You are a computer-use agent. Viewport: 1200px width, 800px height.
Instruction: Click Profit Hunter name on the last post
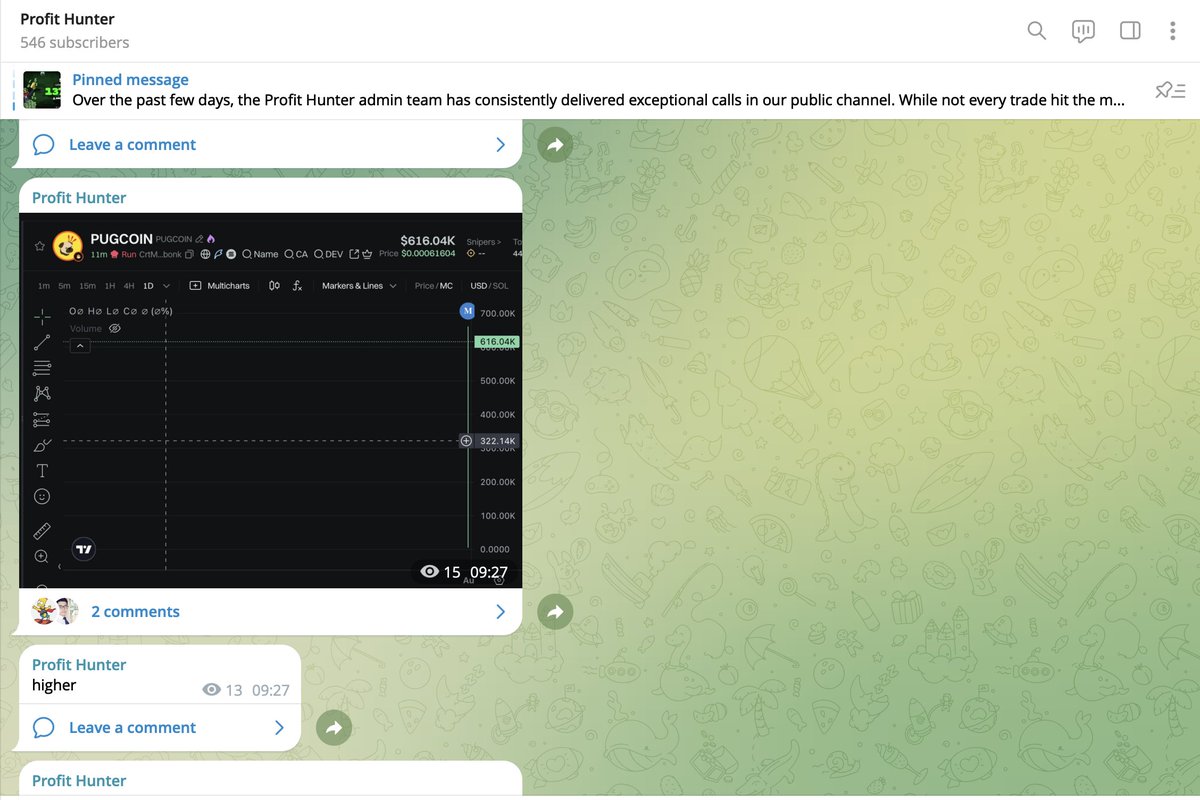point(79,781)
